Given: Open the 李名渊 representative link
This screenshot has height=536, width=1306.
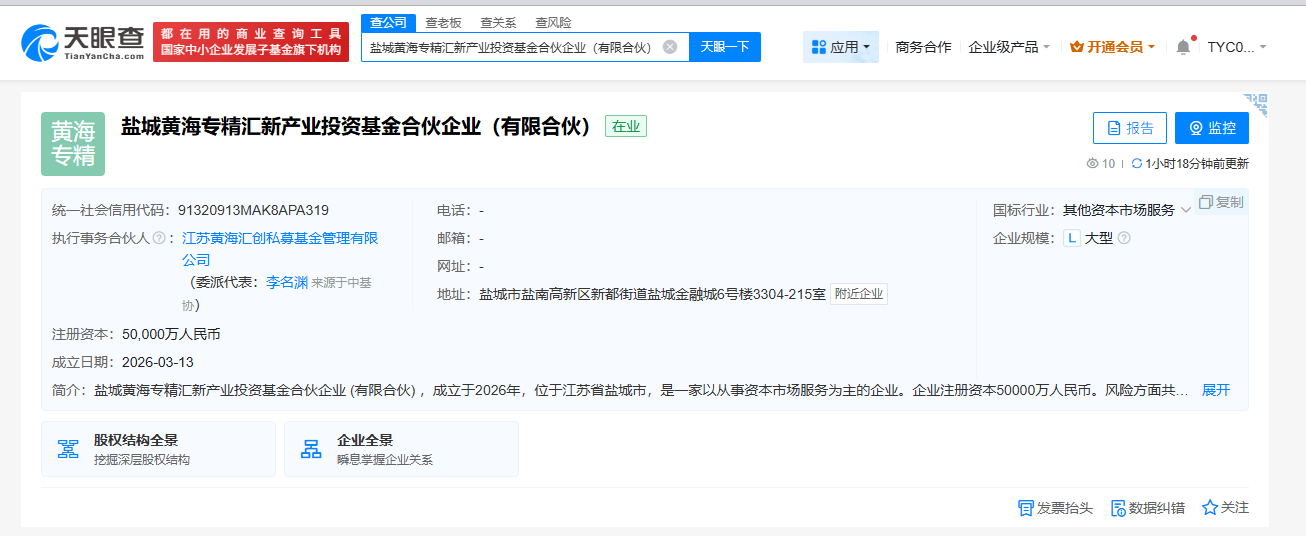Looking at the screenshot, I should (x=286, y=282).
